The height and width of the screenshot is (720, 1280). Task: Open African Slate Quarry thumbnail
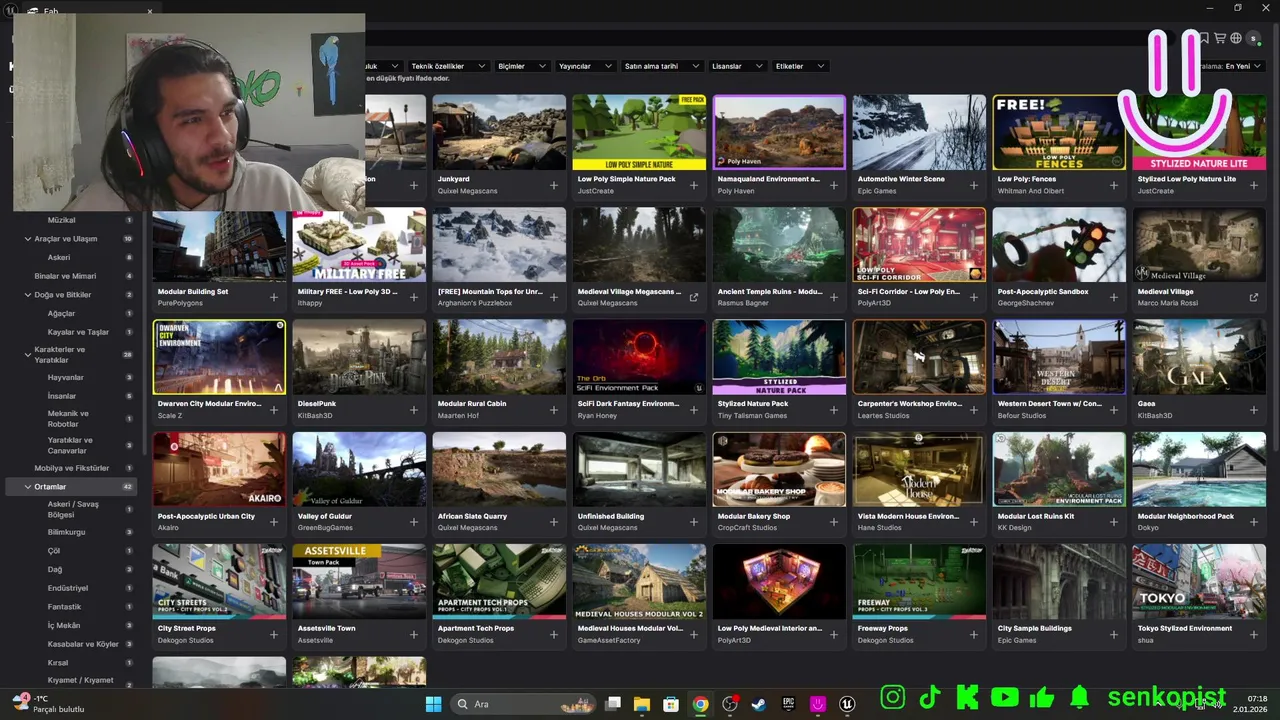[499, 469]
